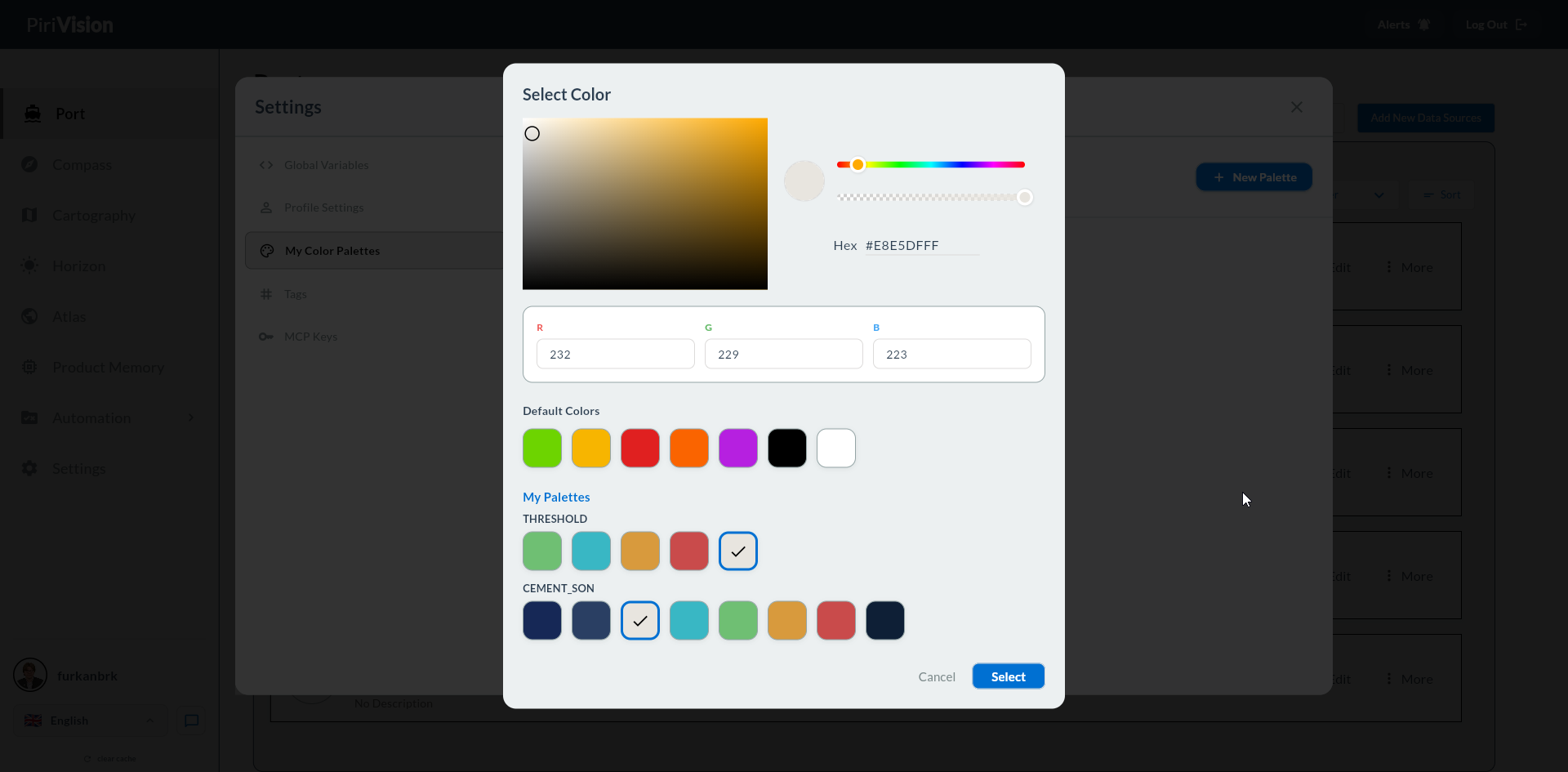Click the Log Out exit icon
1568x772 pixels.
[1521, 25]
